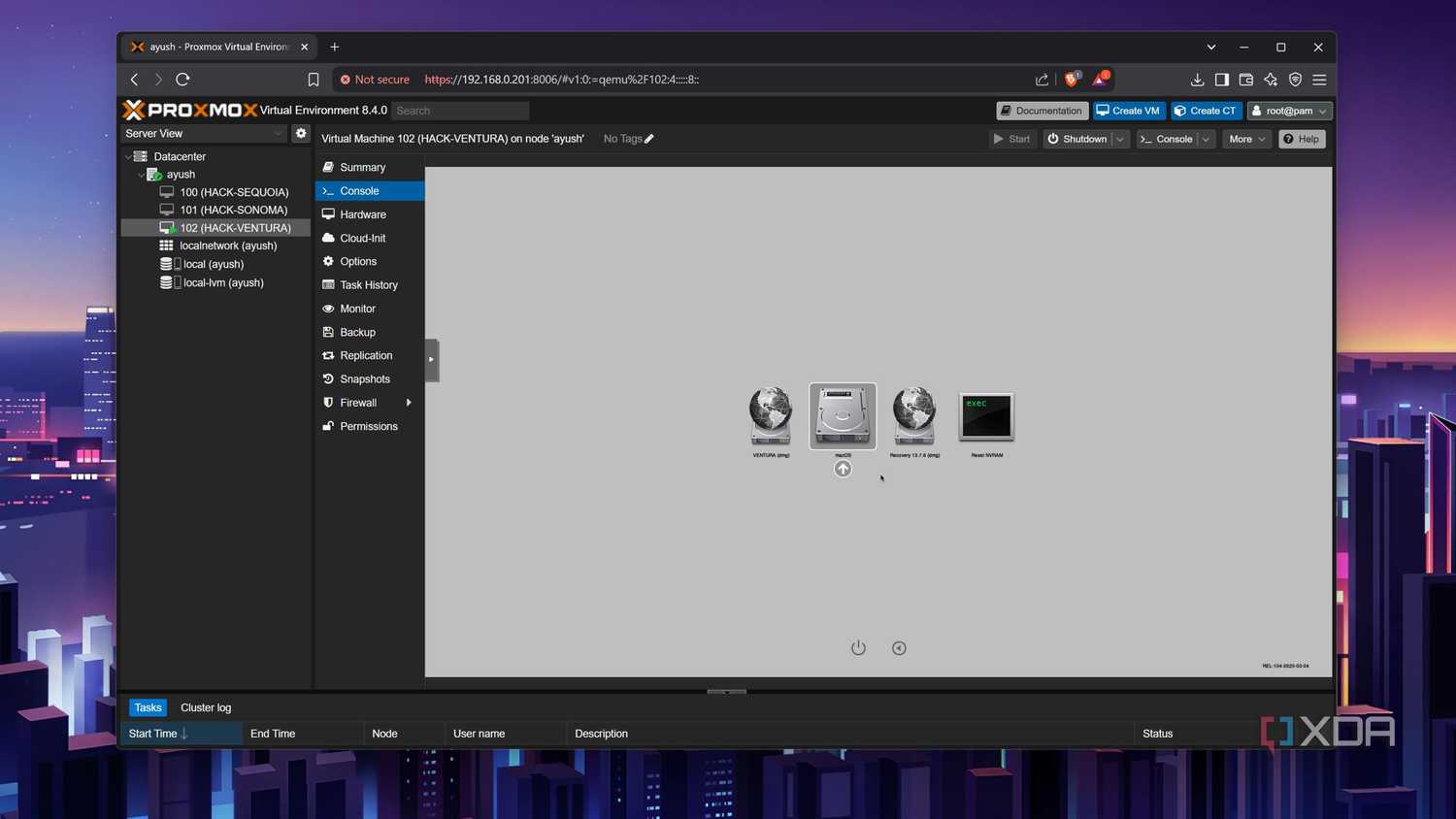Image resolution: width=1456 pixels, height=819 pixels.
Task: Open the Snapshots menu item
Action: point(370,379)
